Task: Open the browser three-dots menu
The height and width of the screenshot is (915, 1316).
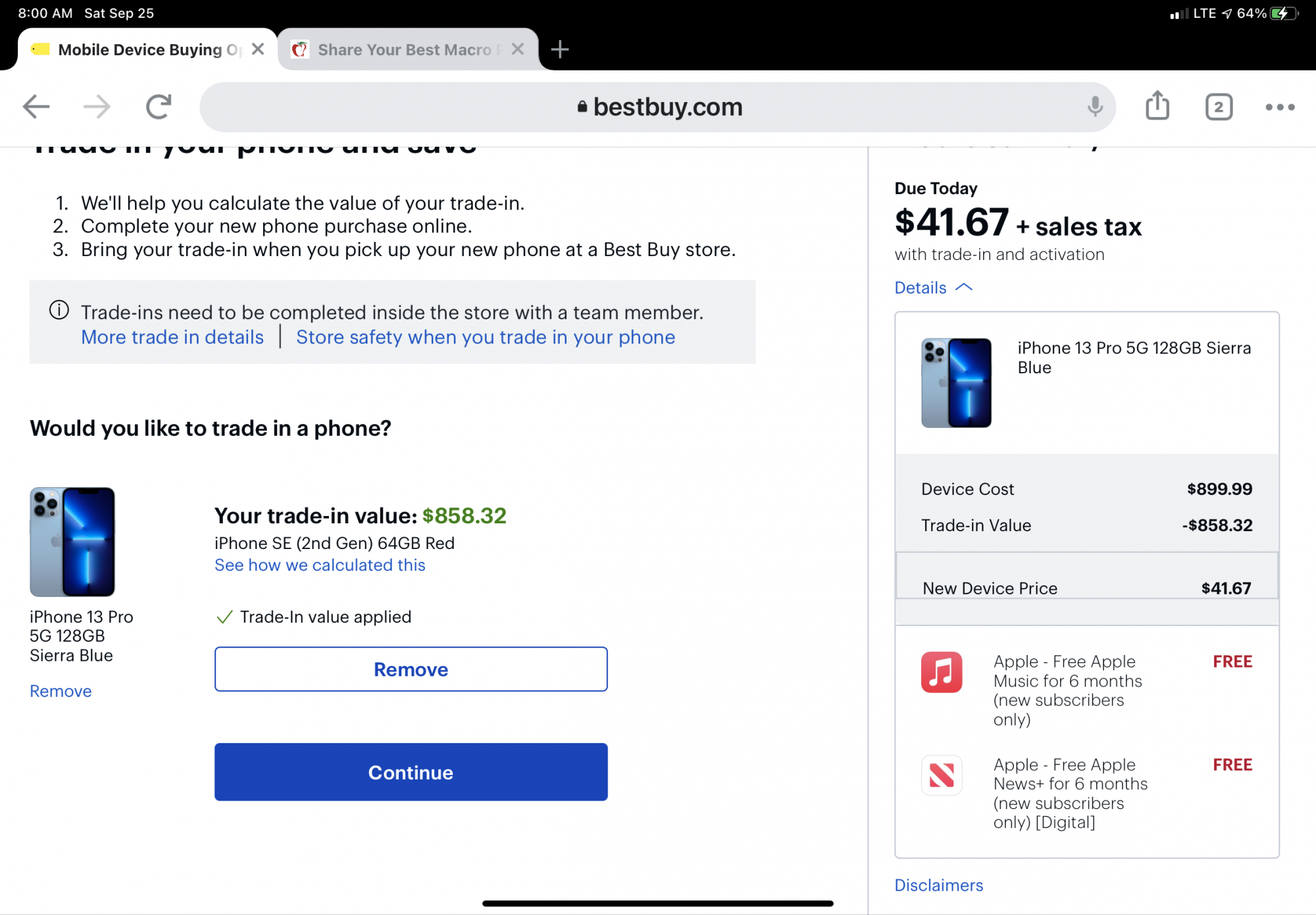Action: pos(1280,107)
